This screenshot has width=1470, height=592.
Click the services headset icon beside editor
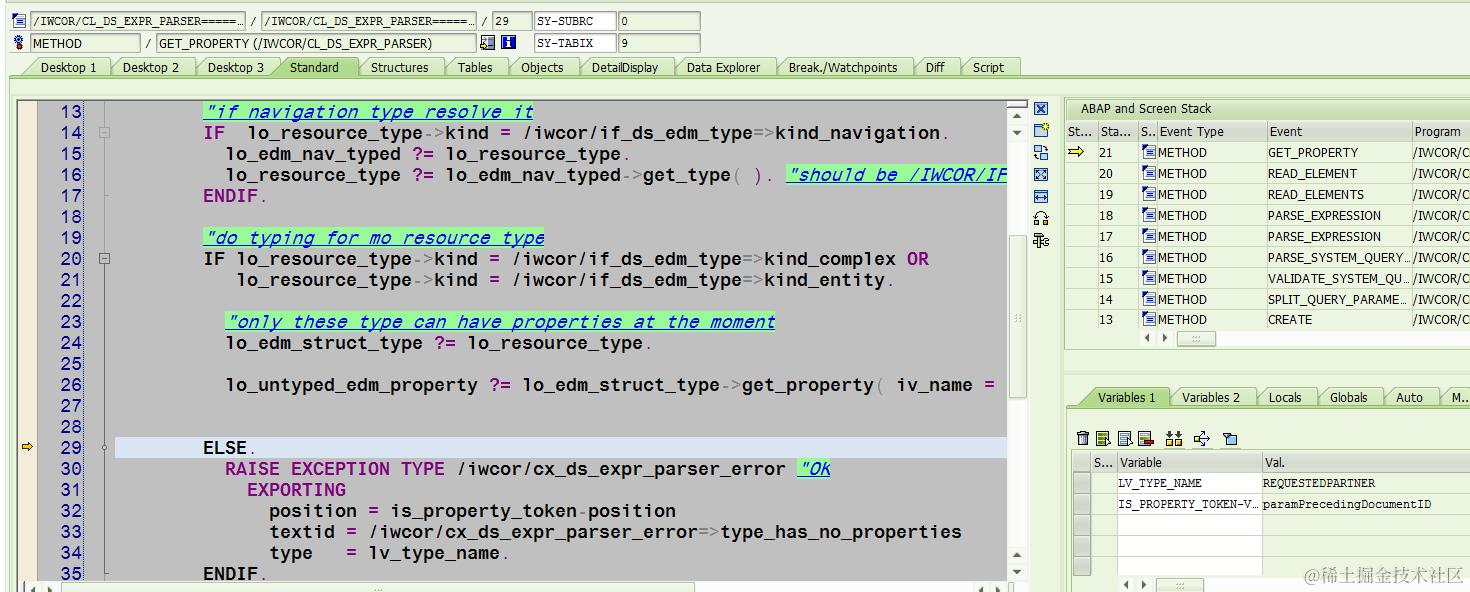1041,219
